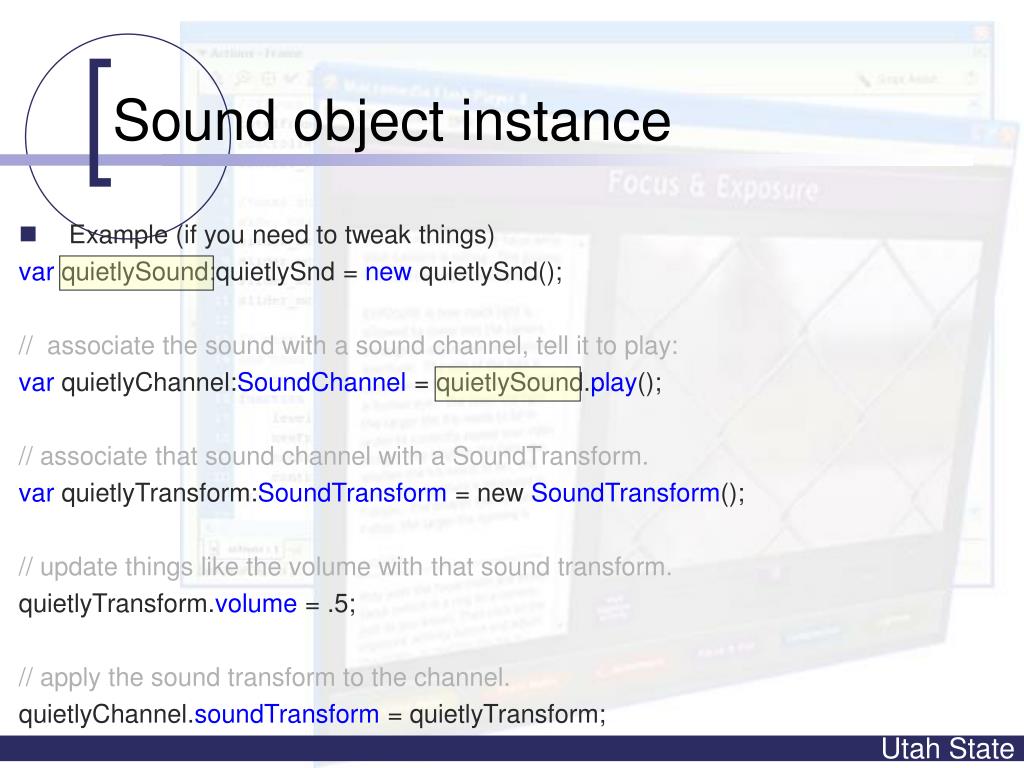Click the blue lowercase "soundTransform" property

(x=287, y=714)
